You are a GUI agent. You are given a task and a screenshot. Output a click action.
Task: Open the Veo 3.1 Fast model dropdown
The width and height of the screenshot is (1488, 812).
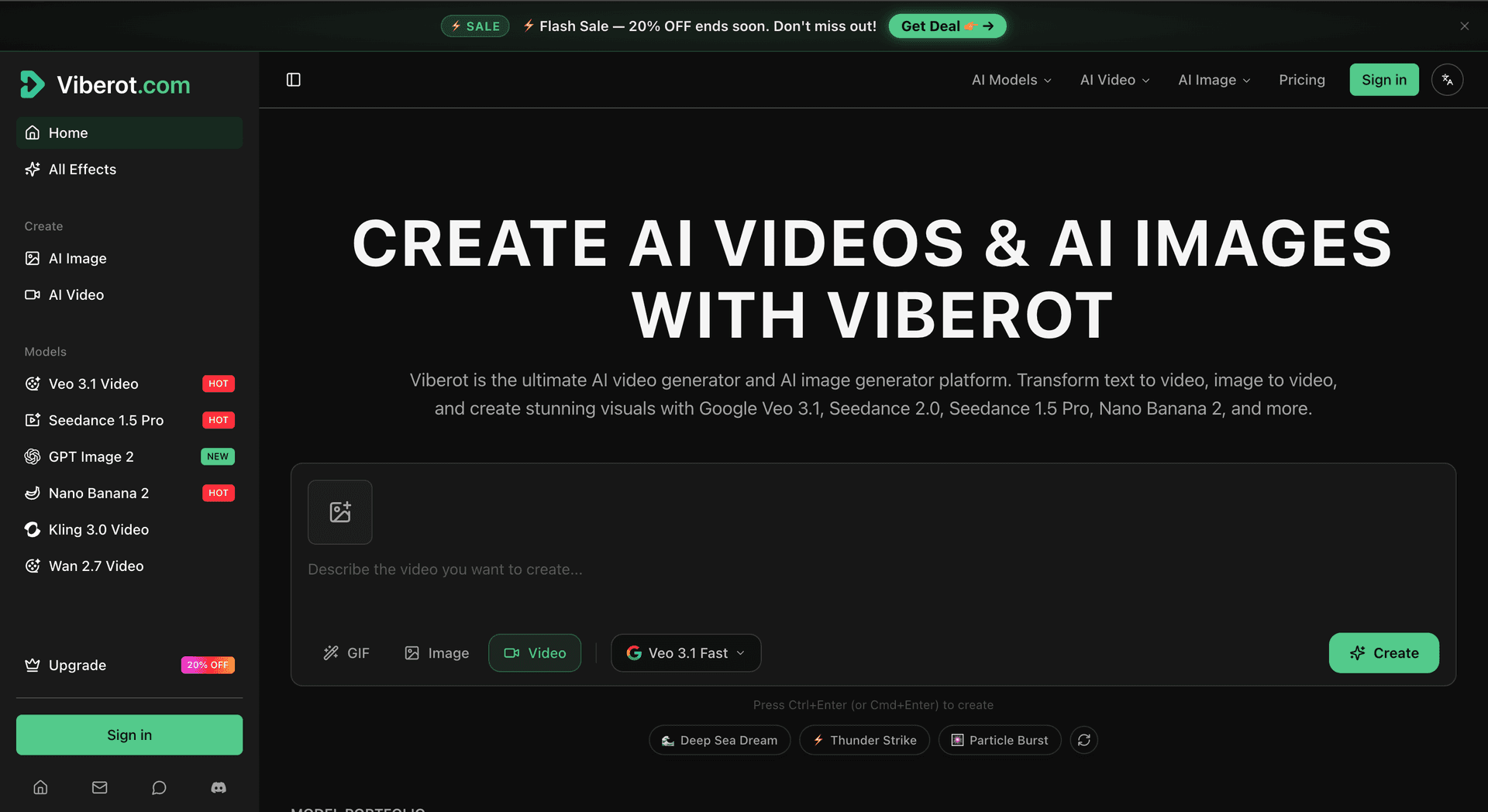(686, 653)
